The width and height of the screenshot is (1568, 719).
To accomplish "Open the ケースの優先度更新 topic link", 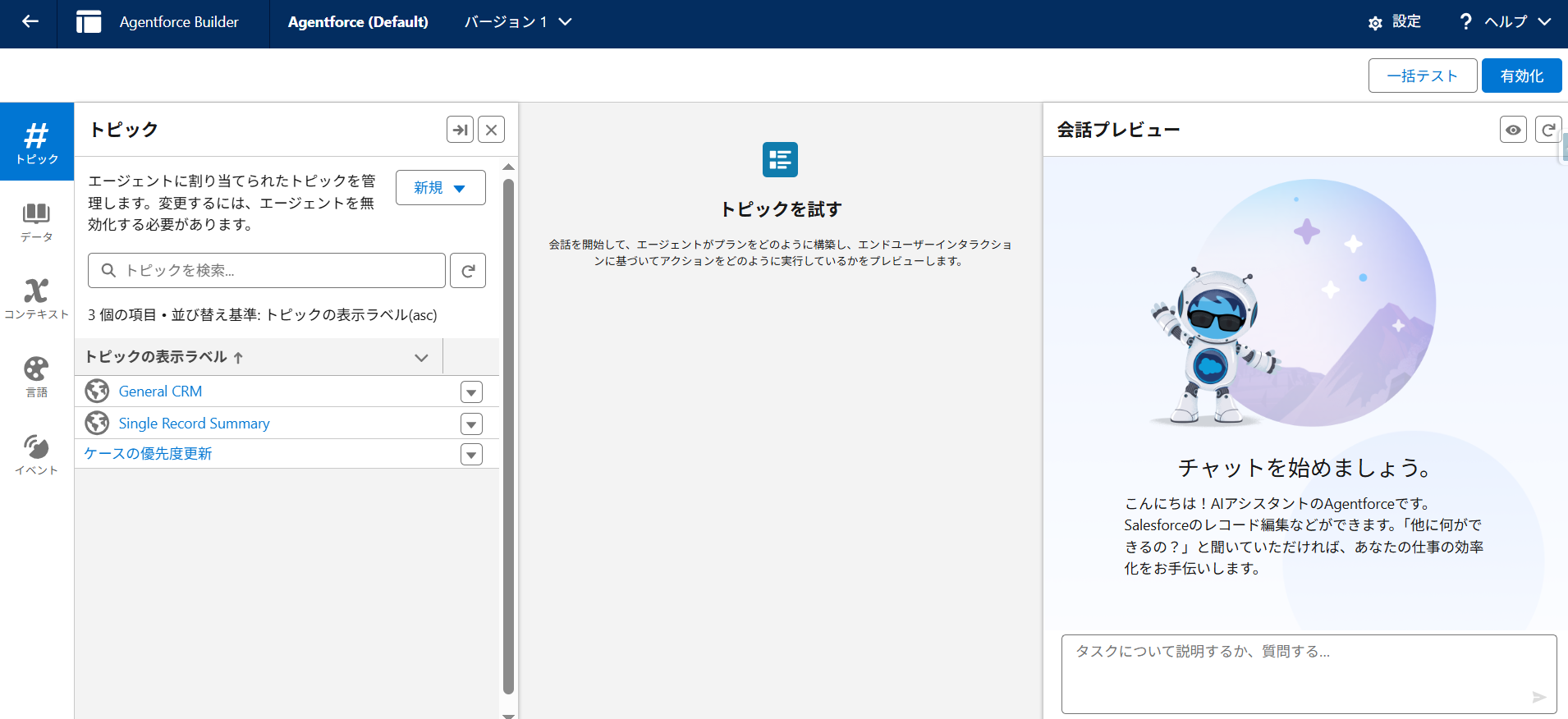I will [x=148, y=454].
